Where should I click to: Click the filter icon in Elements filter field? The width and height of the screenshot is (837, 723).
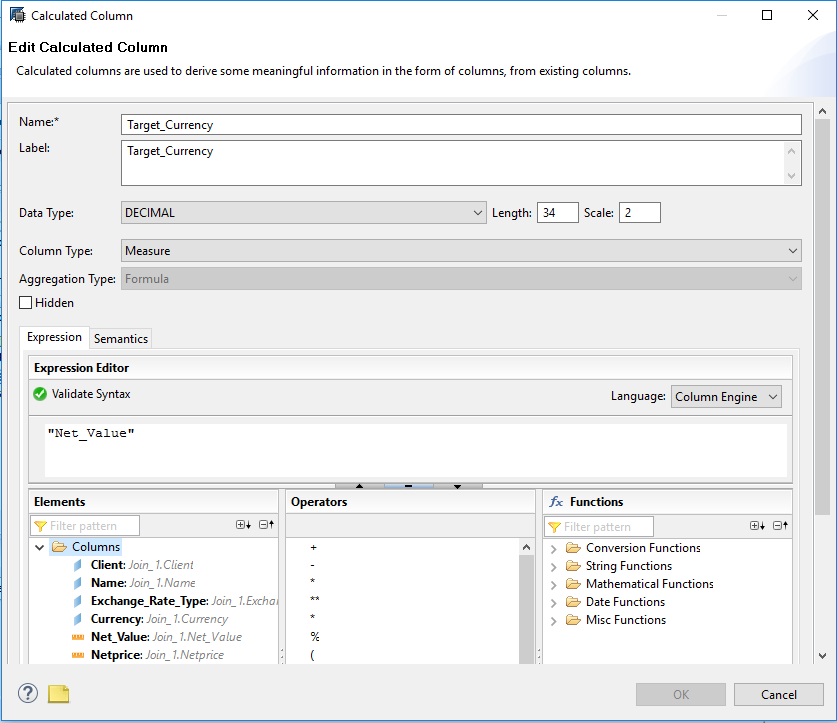point(40,525)
